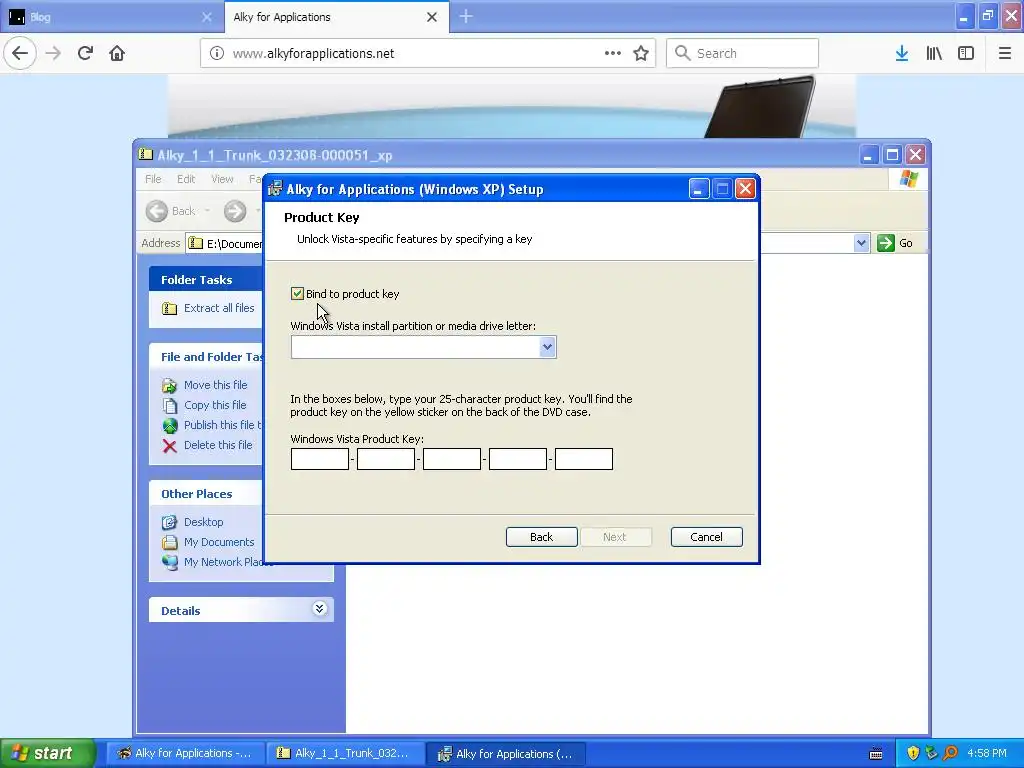This screenshot has height=768, width=1024.
Task: Click the third product key box
Action: coord(451,459)
